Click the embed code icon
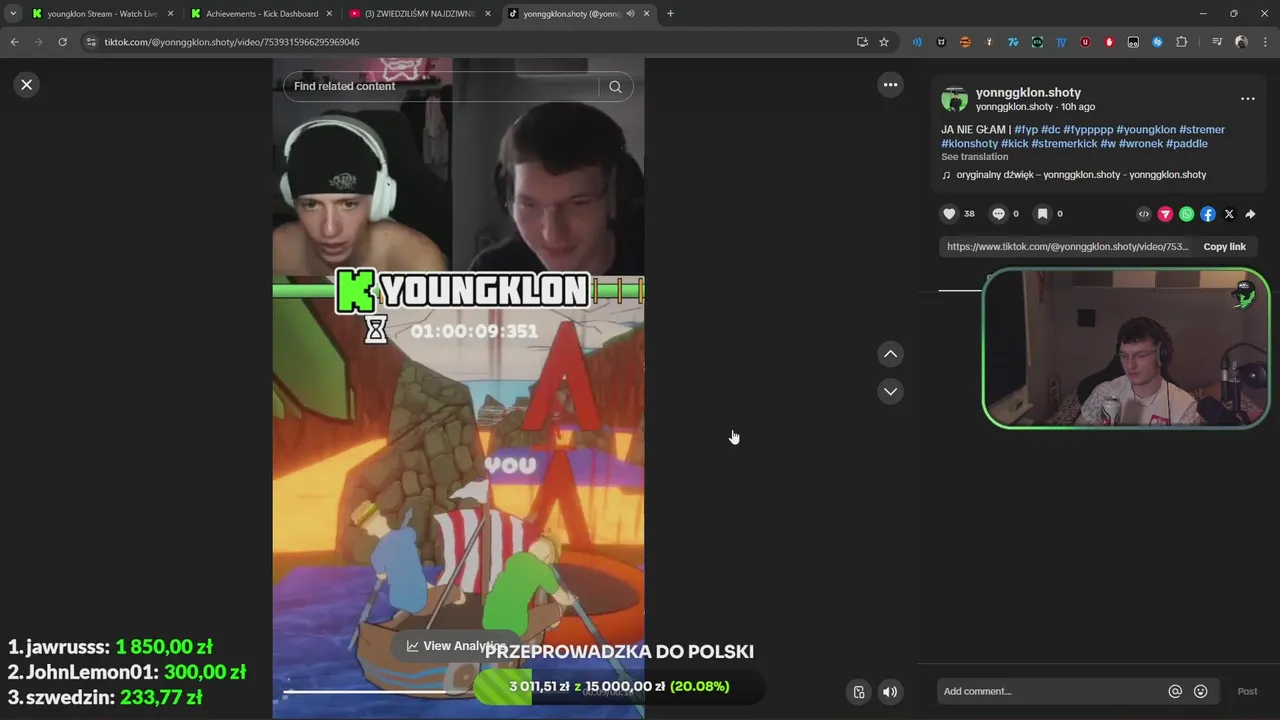This screenshot has height=720, width=1280. pos(1144,214)
